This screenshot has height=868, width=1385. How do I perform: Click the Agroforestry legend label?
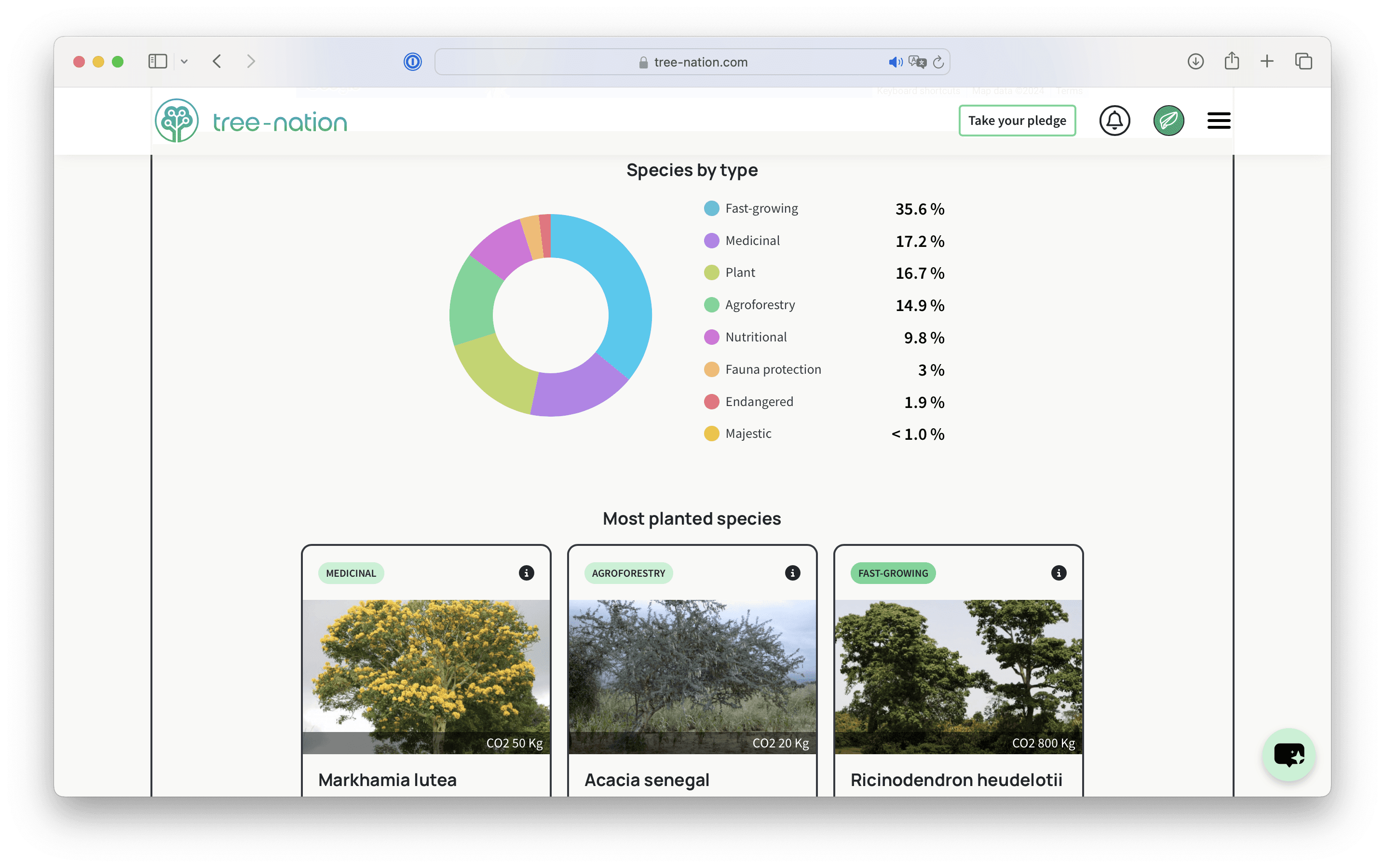pyautogui.click(x=760, y=305)
